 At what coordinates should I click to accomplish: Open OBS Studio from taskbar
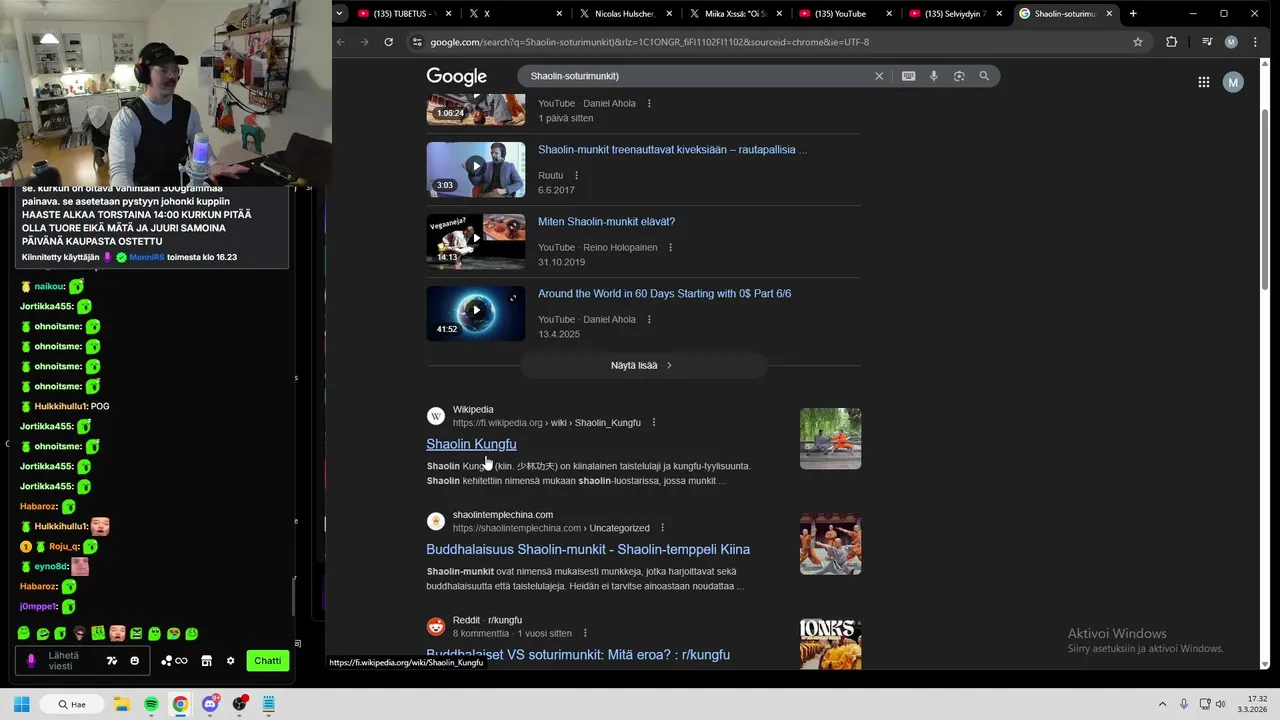[x=239, y=704]
